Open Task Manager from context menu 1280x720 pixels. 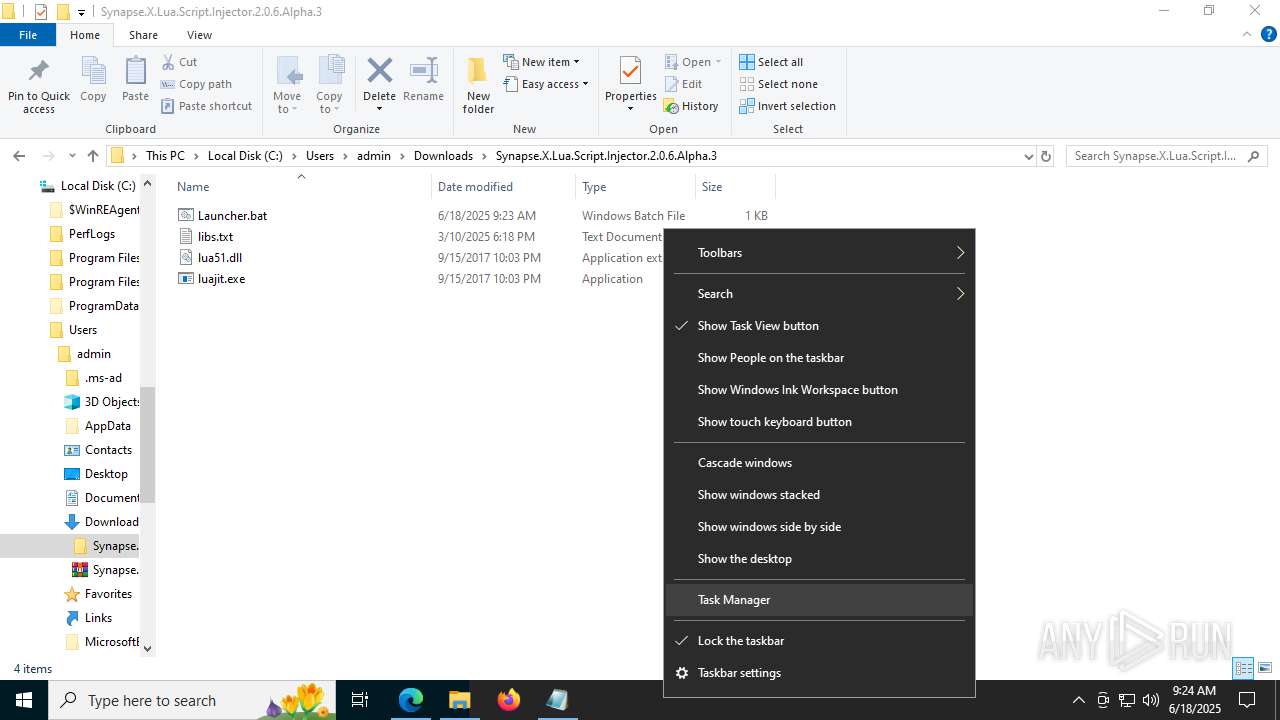click(x=819, y=600)
